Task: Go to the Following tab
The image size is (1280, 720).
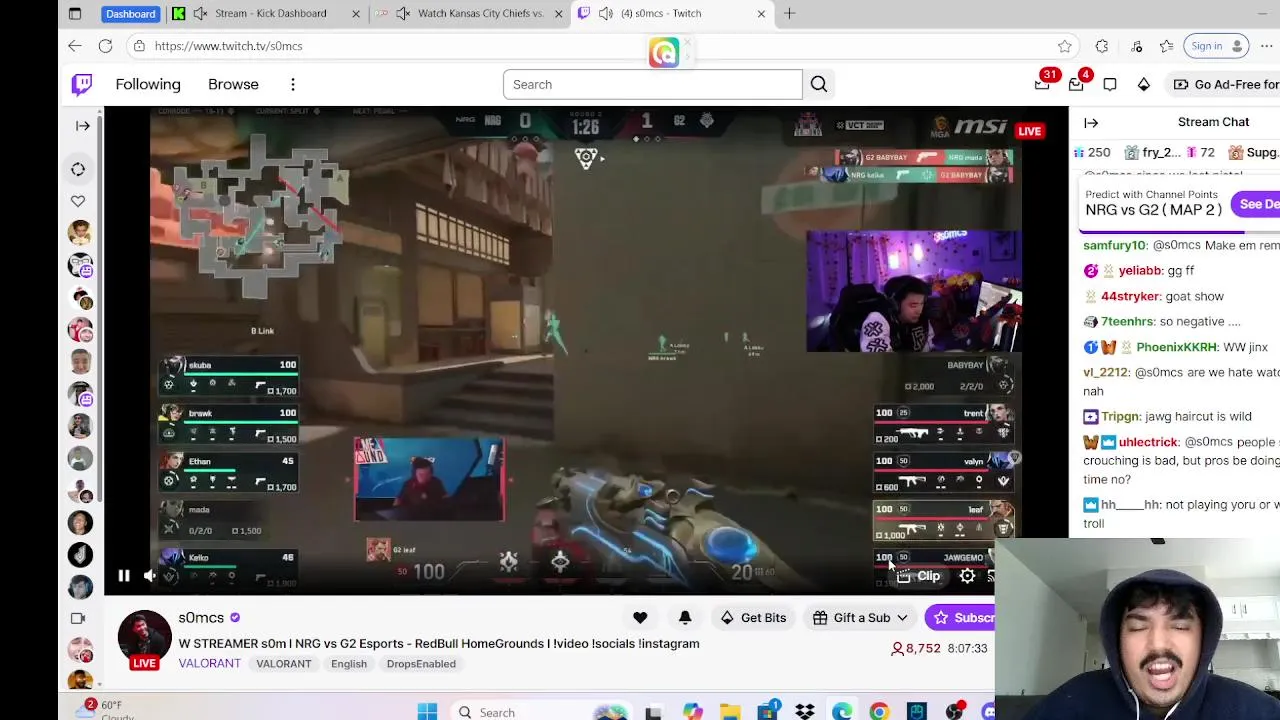Action: 148,85
